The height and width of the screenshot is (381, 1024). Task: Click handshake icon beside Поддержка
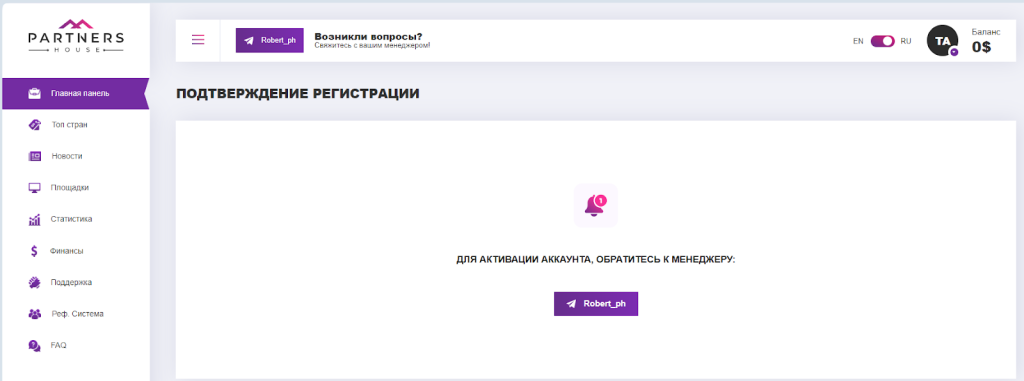[35, 282]
